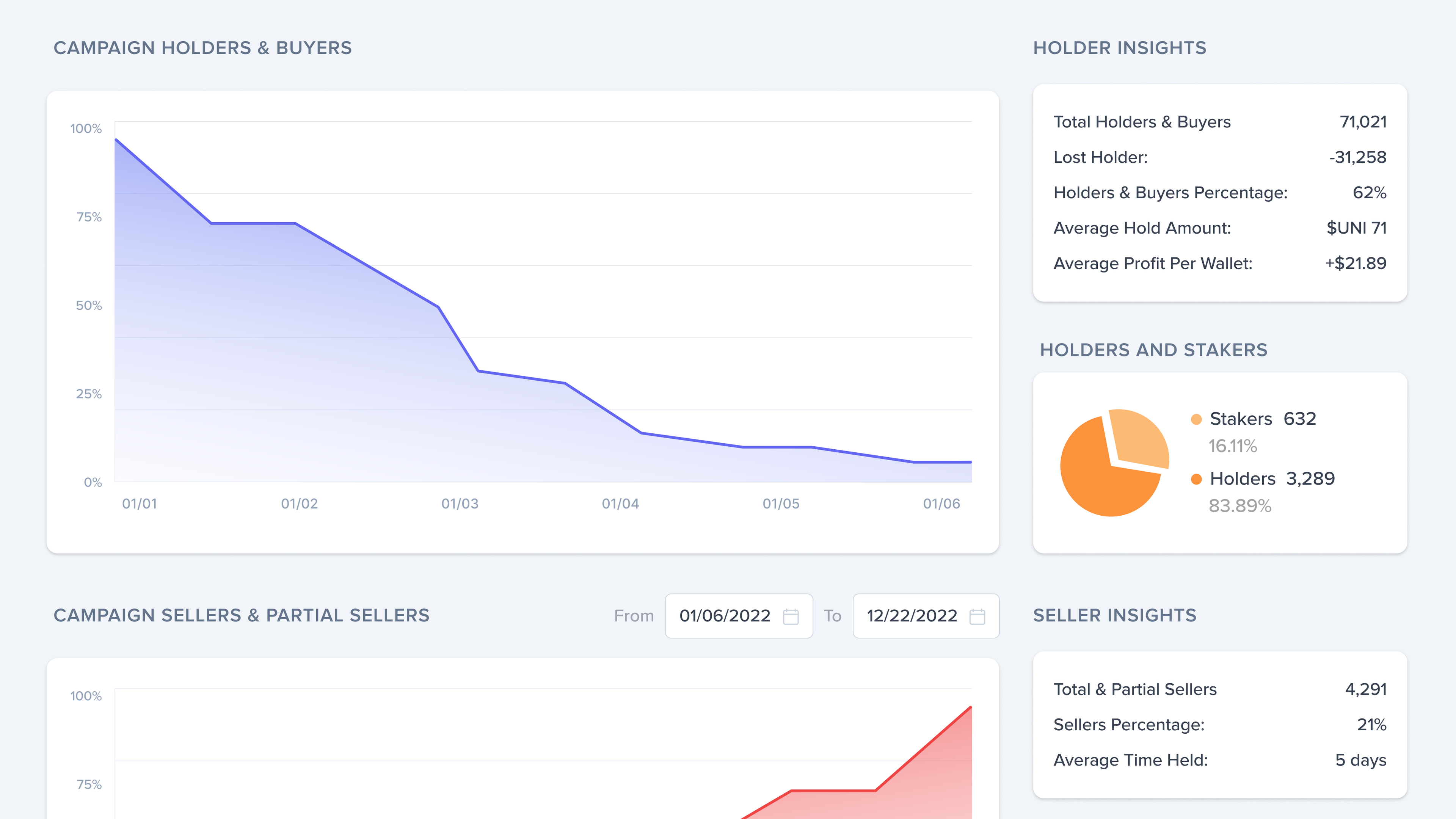Click the 01/01 x-axis label
The width and height of the screenshot is (1456, 819).
pos(140,504)
